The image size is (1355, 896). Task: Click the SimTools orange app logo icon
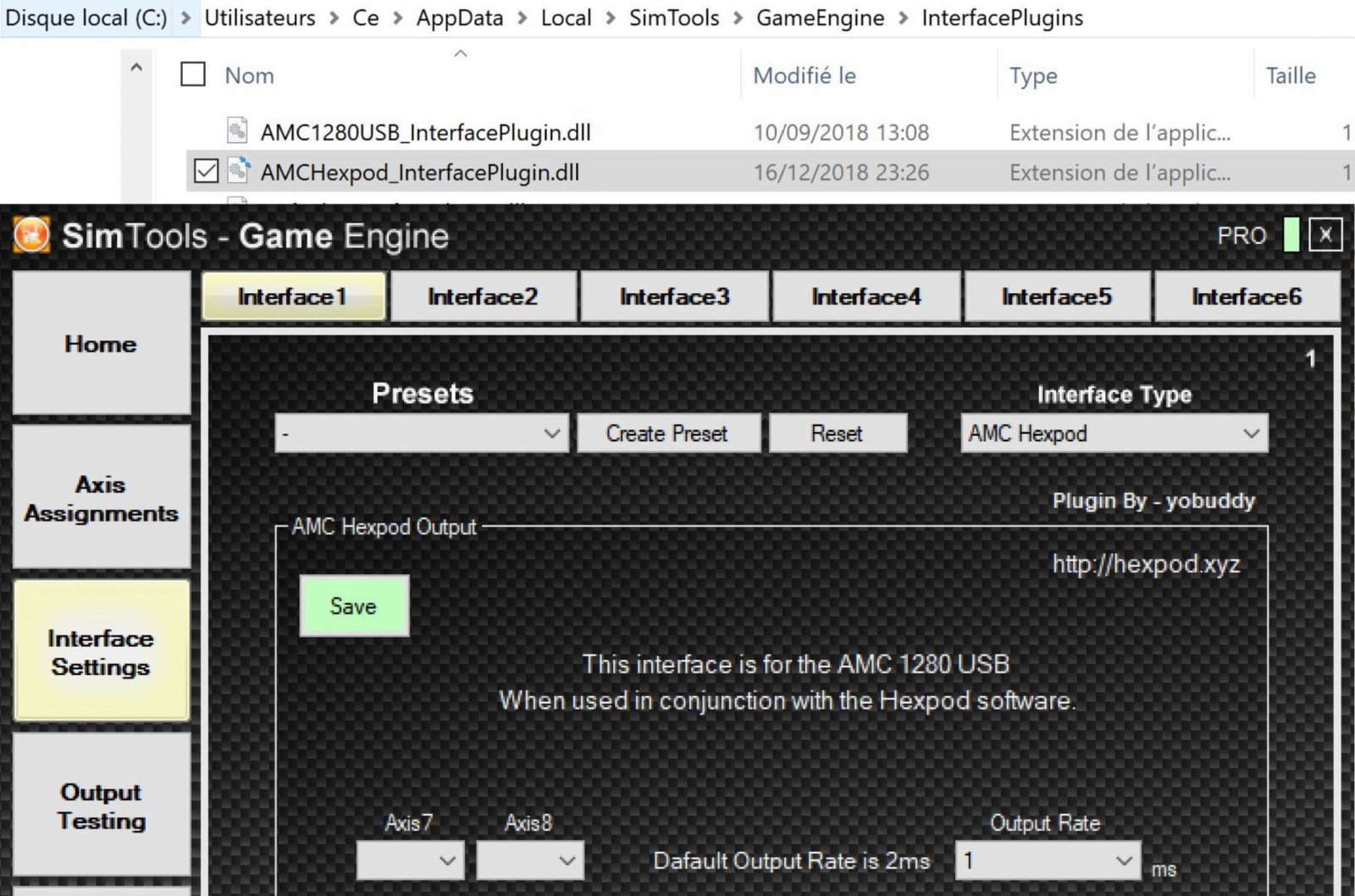pos(31,235)
